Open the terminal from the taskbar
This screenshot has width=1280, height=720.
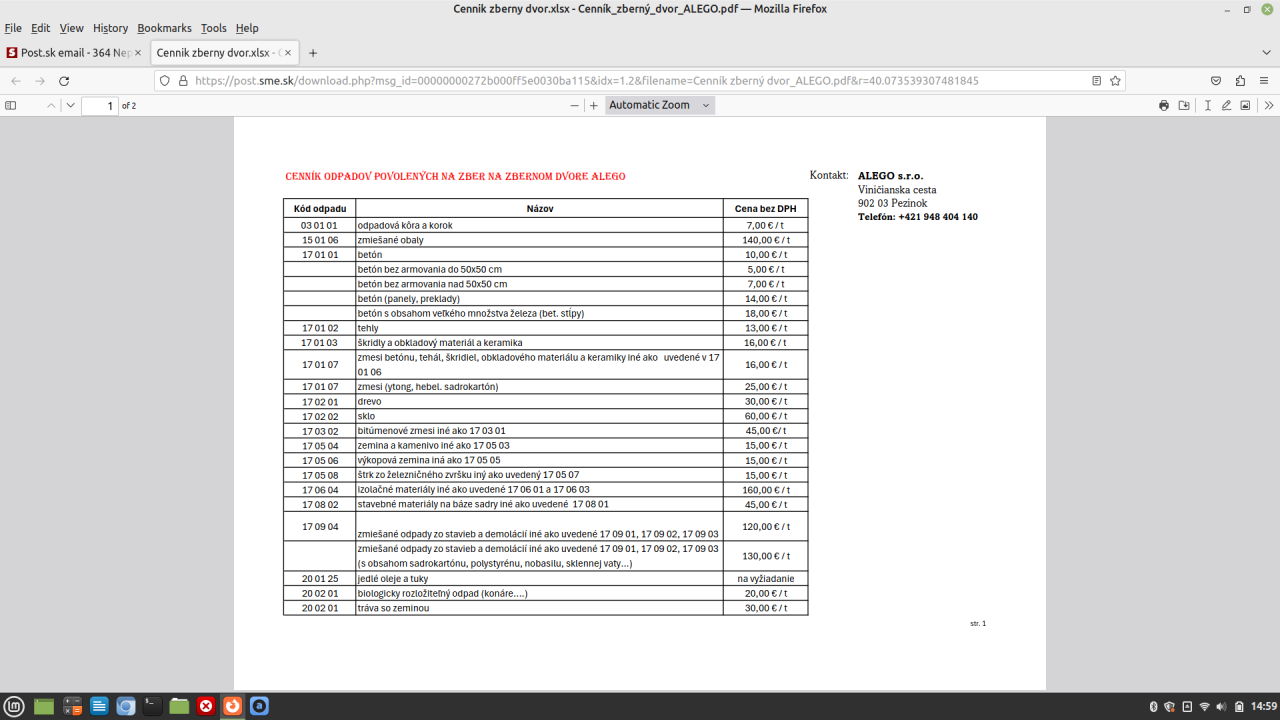(x=152, y=706)
